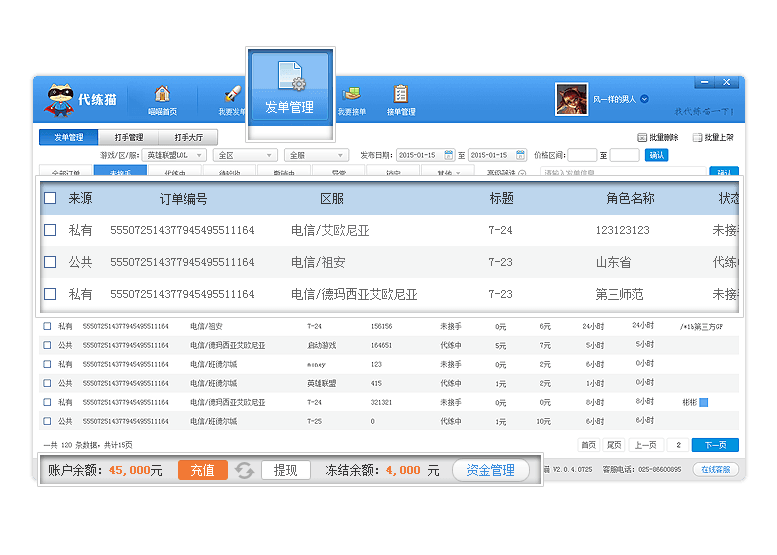Click the blue square in the 彬彬 row
Screen dimensions: 777x555
pos(703,402)
